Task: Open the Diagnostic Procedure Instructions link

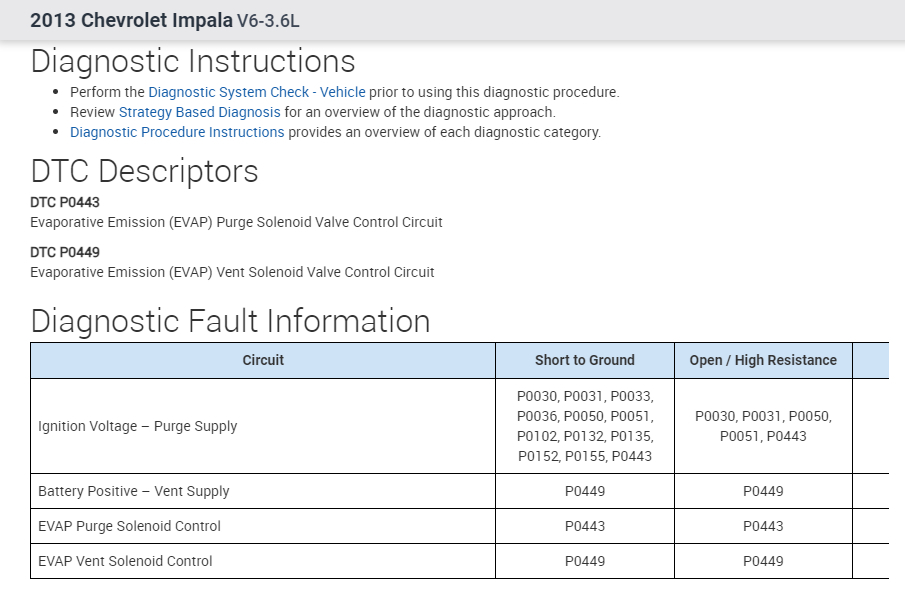Action: click(177, 132)
